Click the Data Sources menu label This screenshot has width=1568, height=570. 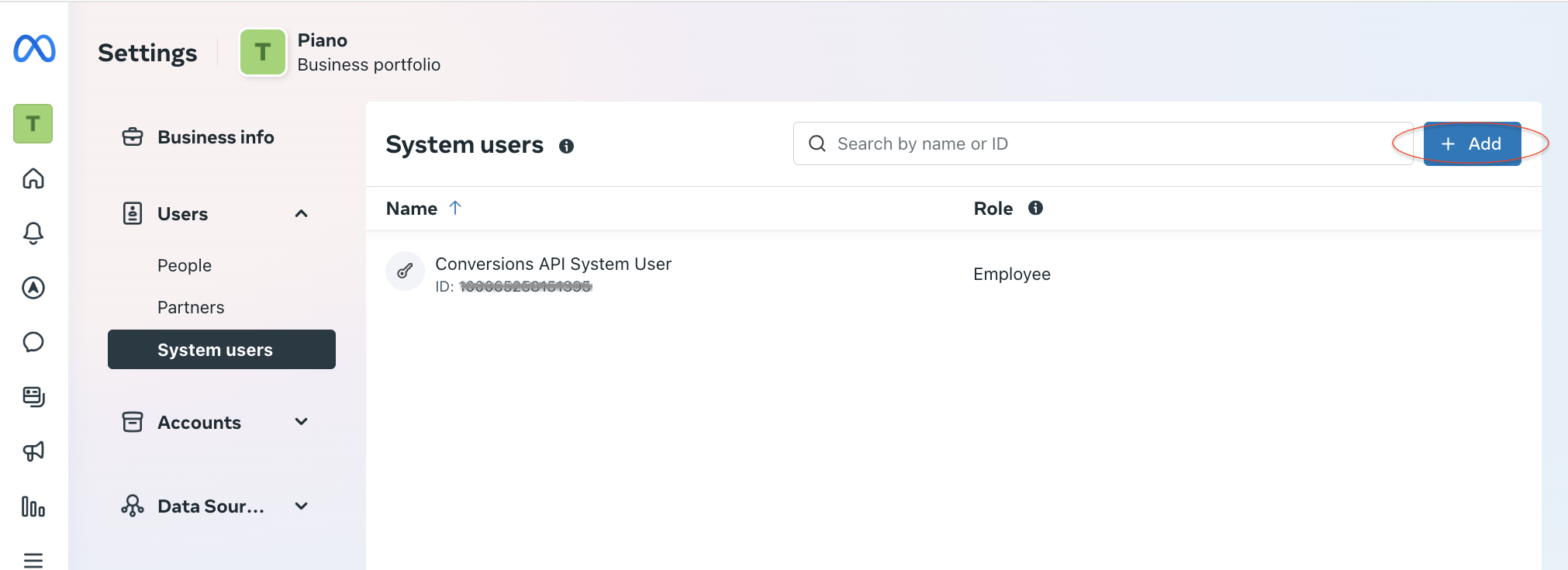pyautogui.click(x=211, y=506)
